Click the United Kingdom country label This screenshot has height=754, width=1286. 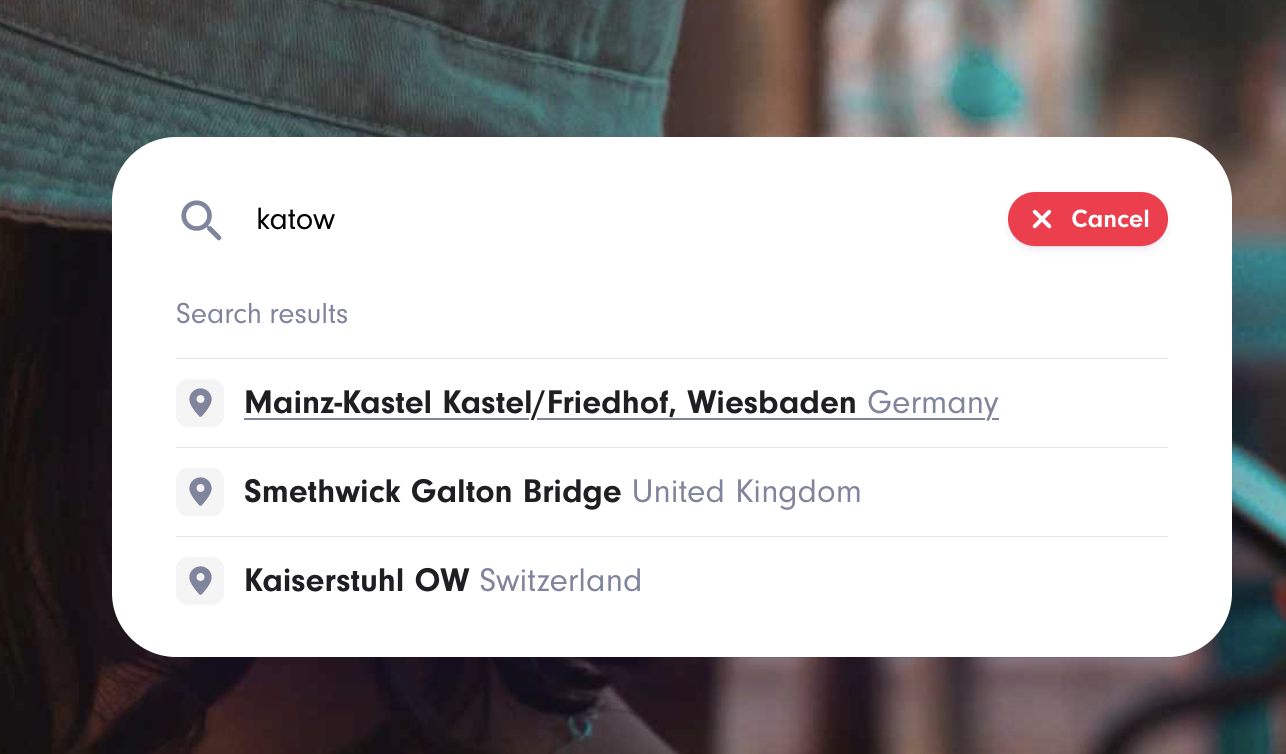(746, 492)
